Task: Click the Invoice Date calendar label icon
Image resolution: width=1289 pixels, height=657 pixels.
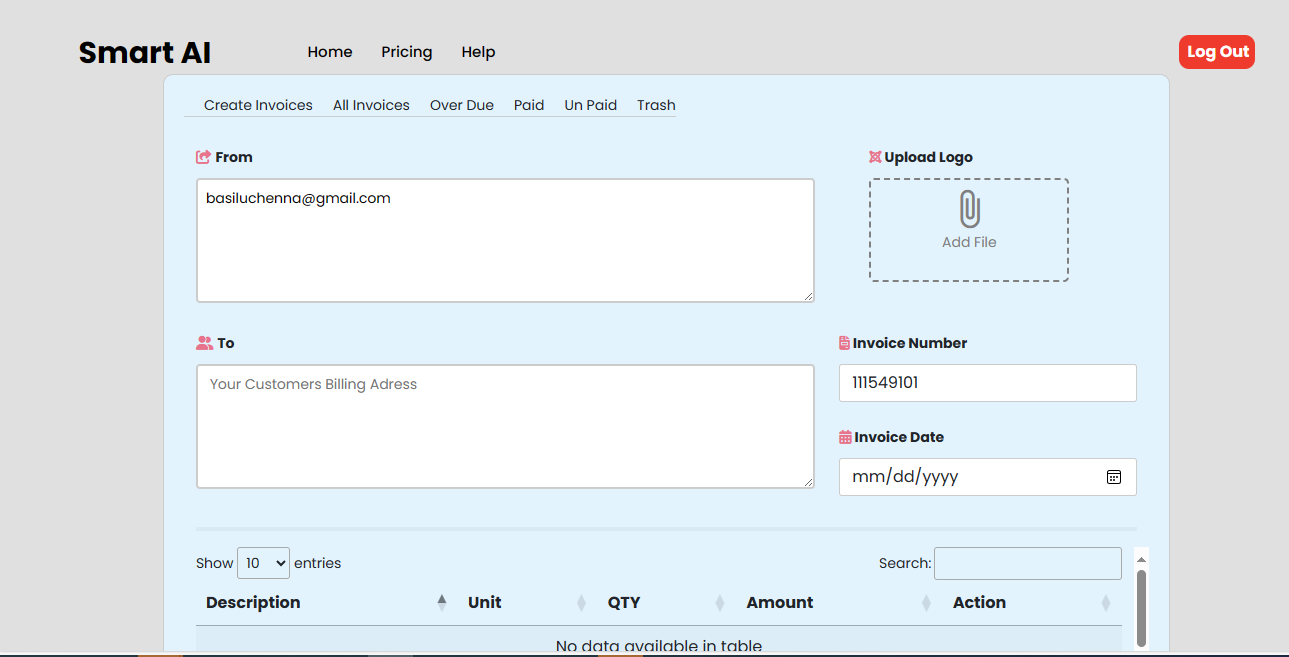Action: click(x=845, y=437)
